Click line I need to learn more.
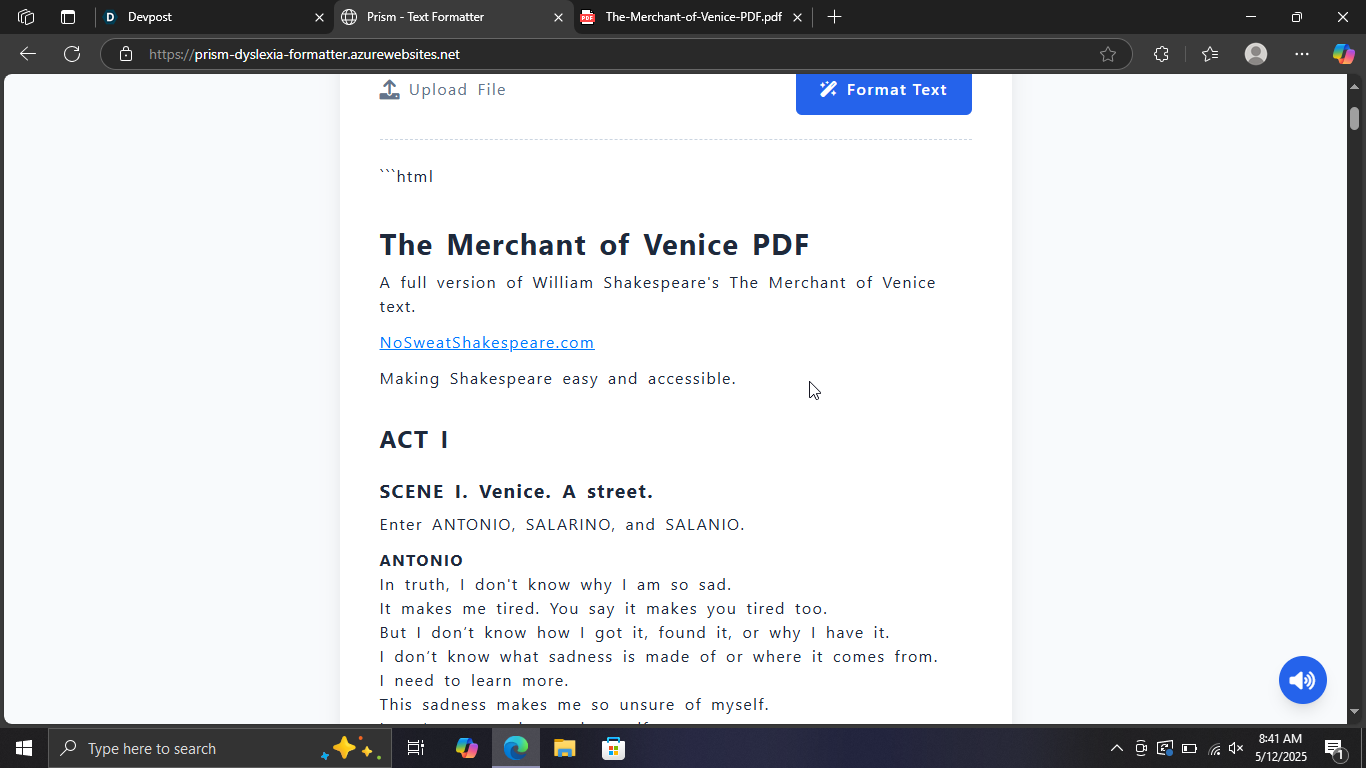The image size is (1366, 768). tap(474, 681)
